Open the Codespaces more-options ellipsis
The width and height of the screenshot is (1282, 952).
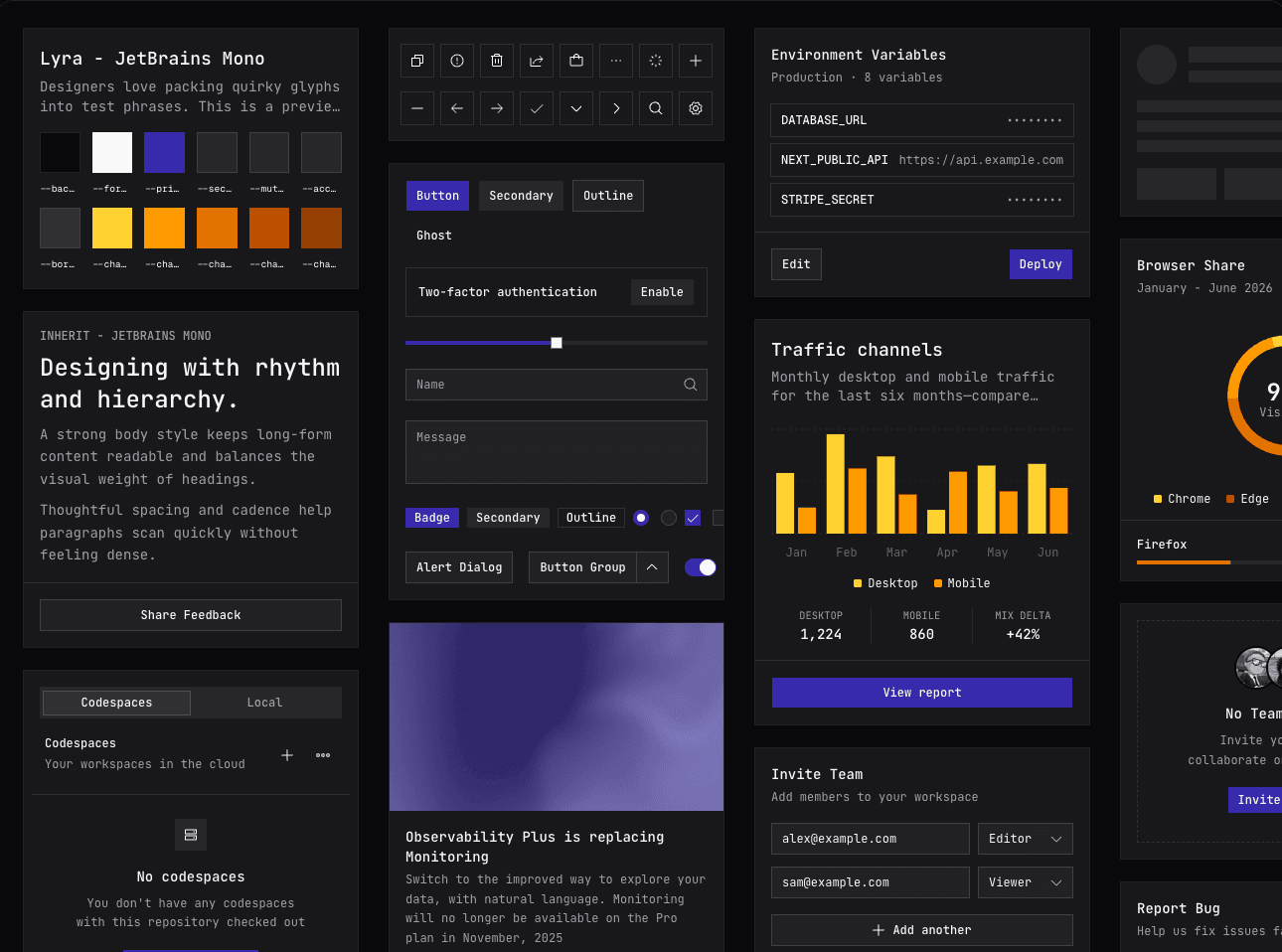coord(323,755)
